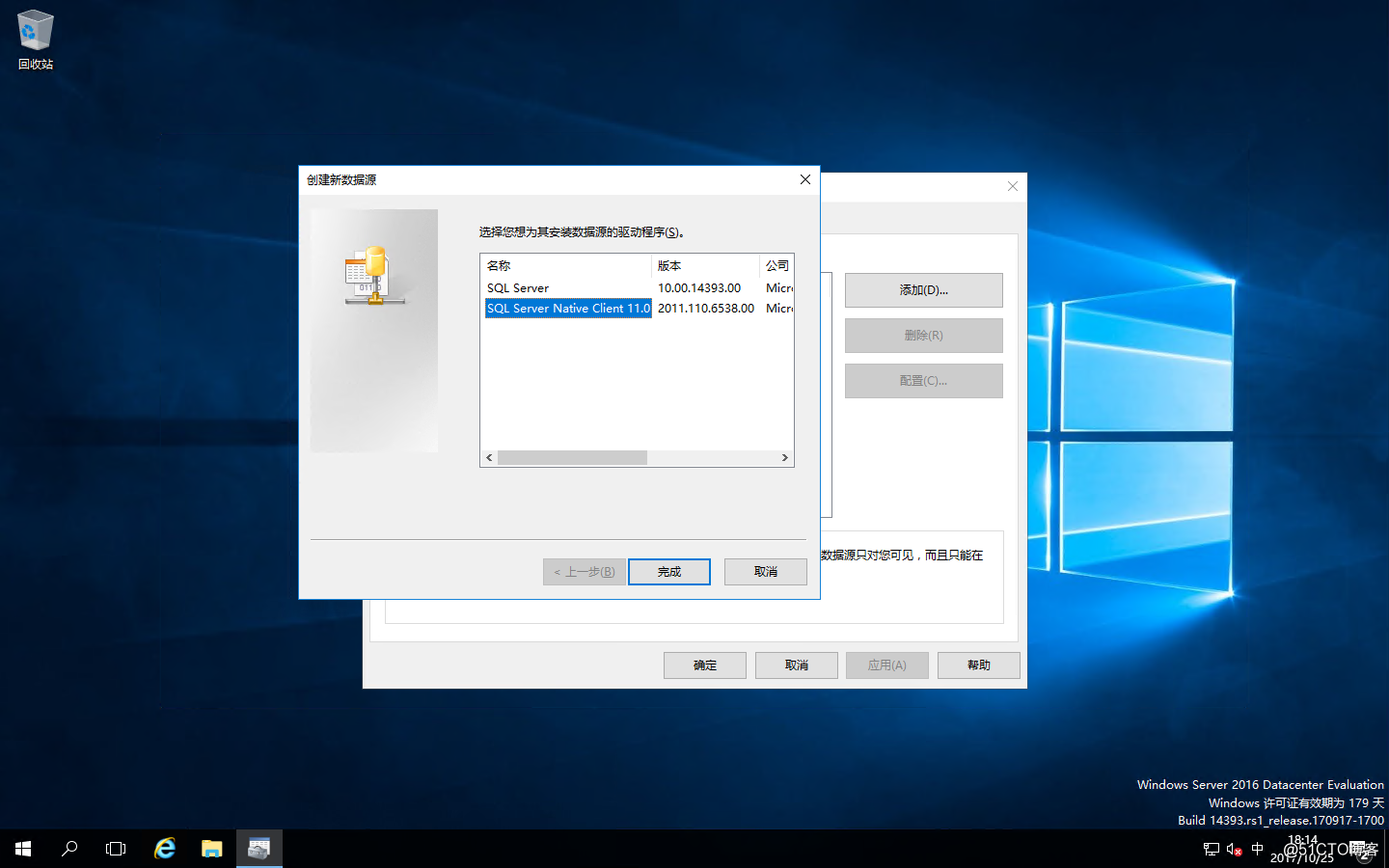Launch Internet Explorer from the taskbar
This screenshot has height=868, width=1389.
click(x=165, y=849)
